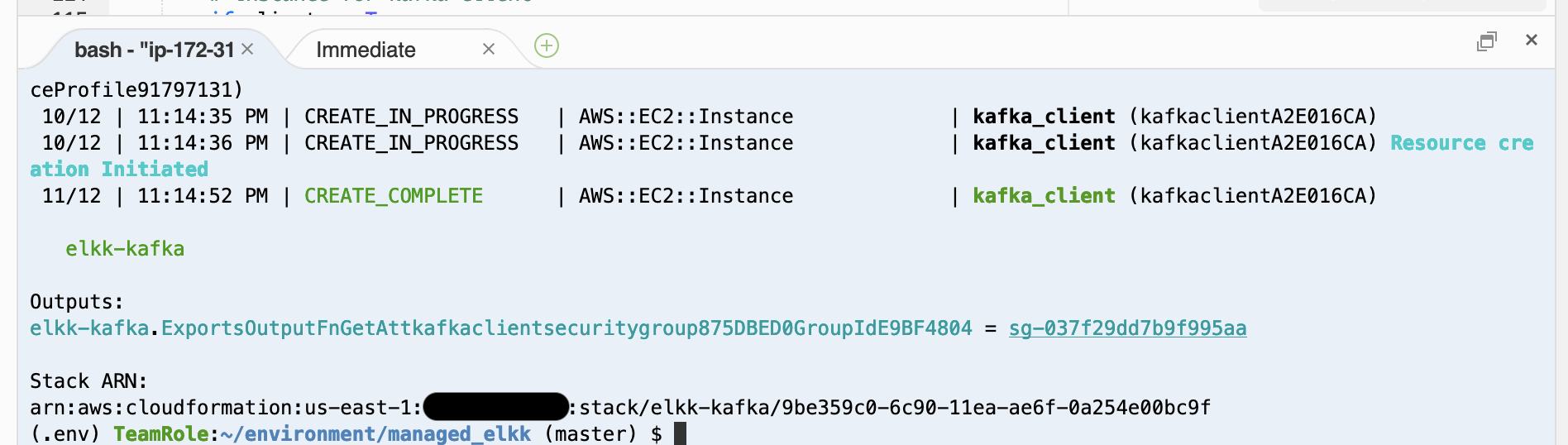Screen dimensions: 1568x445
Task: Click the "Outputs:" heading in terminal
Action: point(77,302)
